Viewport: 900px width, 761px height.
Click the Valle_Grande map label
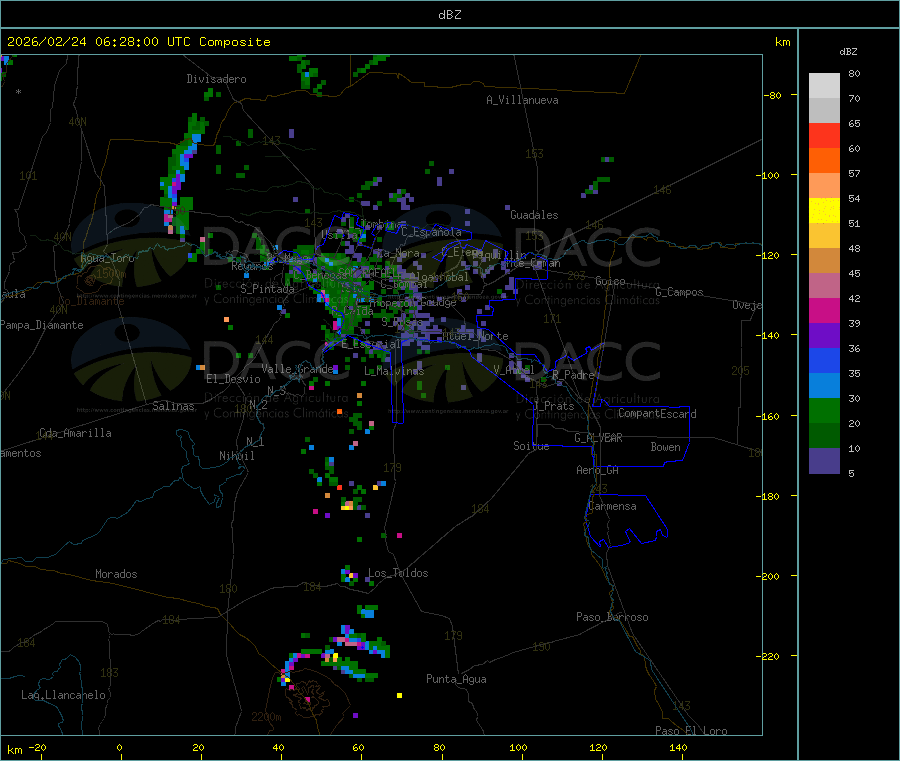[297, 369]
